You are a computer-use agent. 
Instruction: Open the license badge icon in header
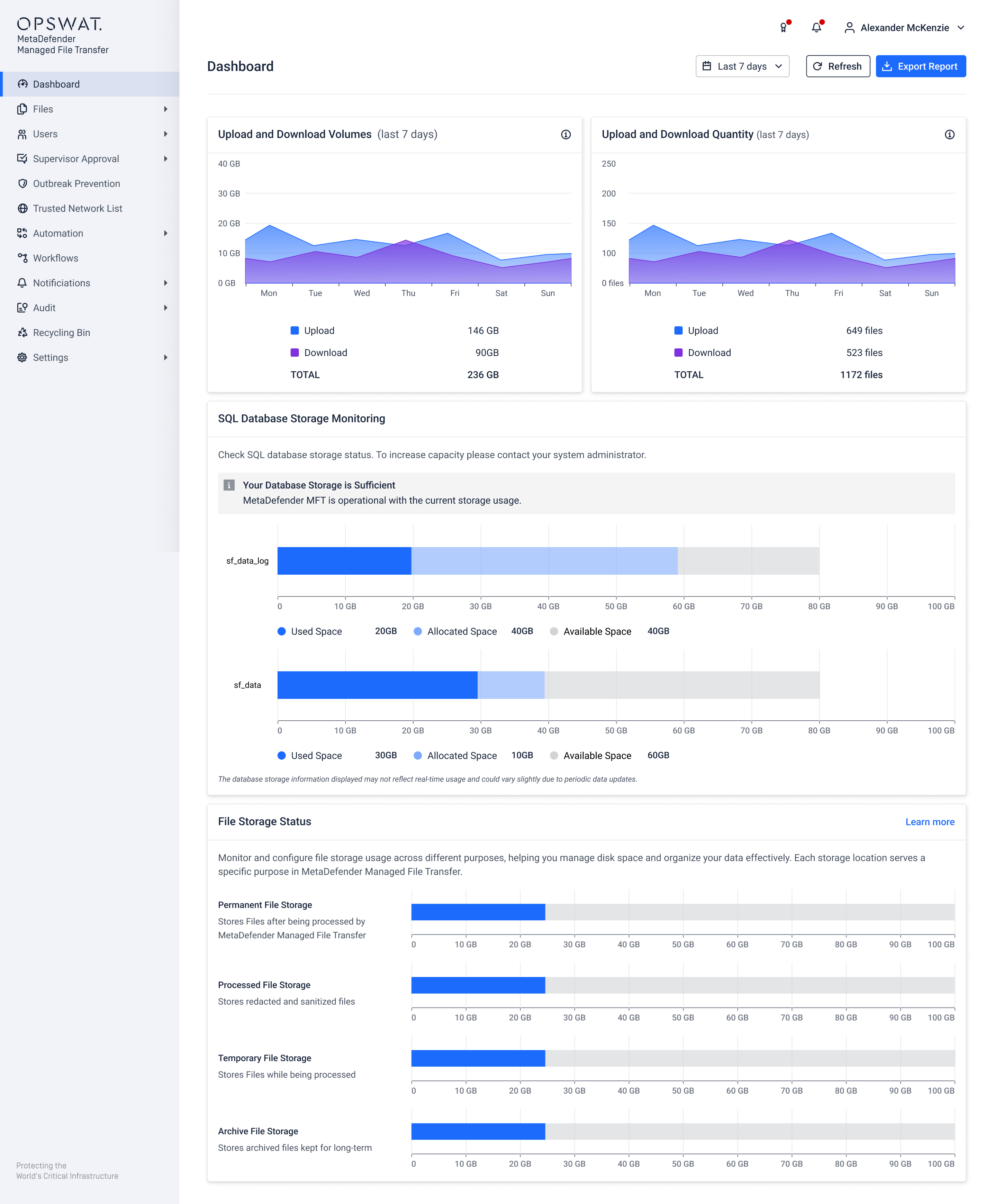click(x=783, y=27)
